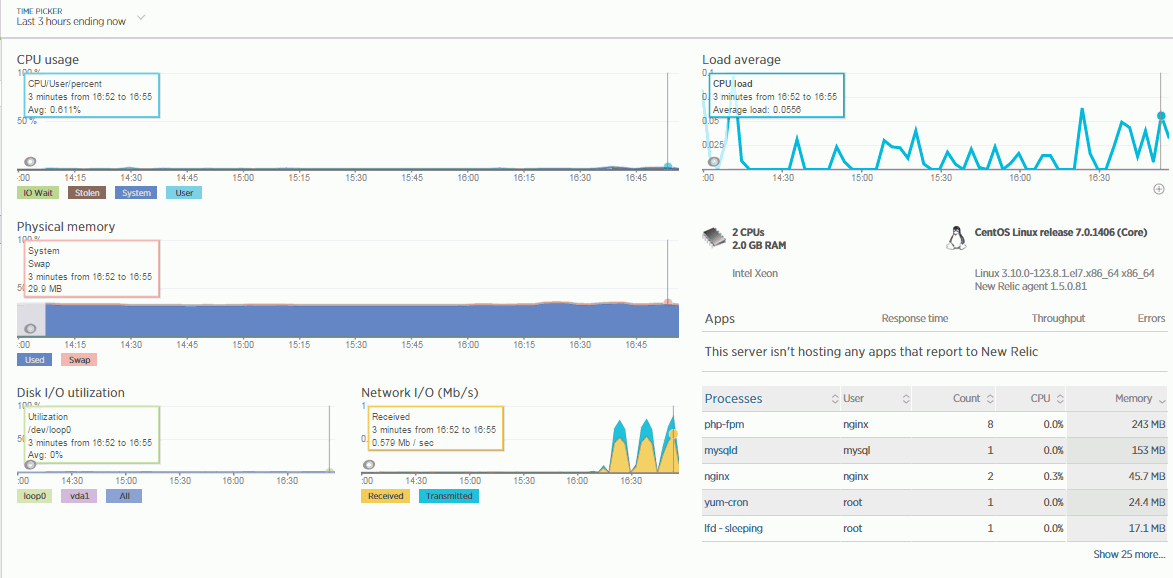This screenshot has height=578, width=1173.
Task: Click the 2.0 GB RAM text
Action: 759,245
